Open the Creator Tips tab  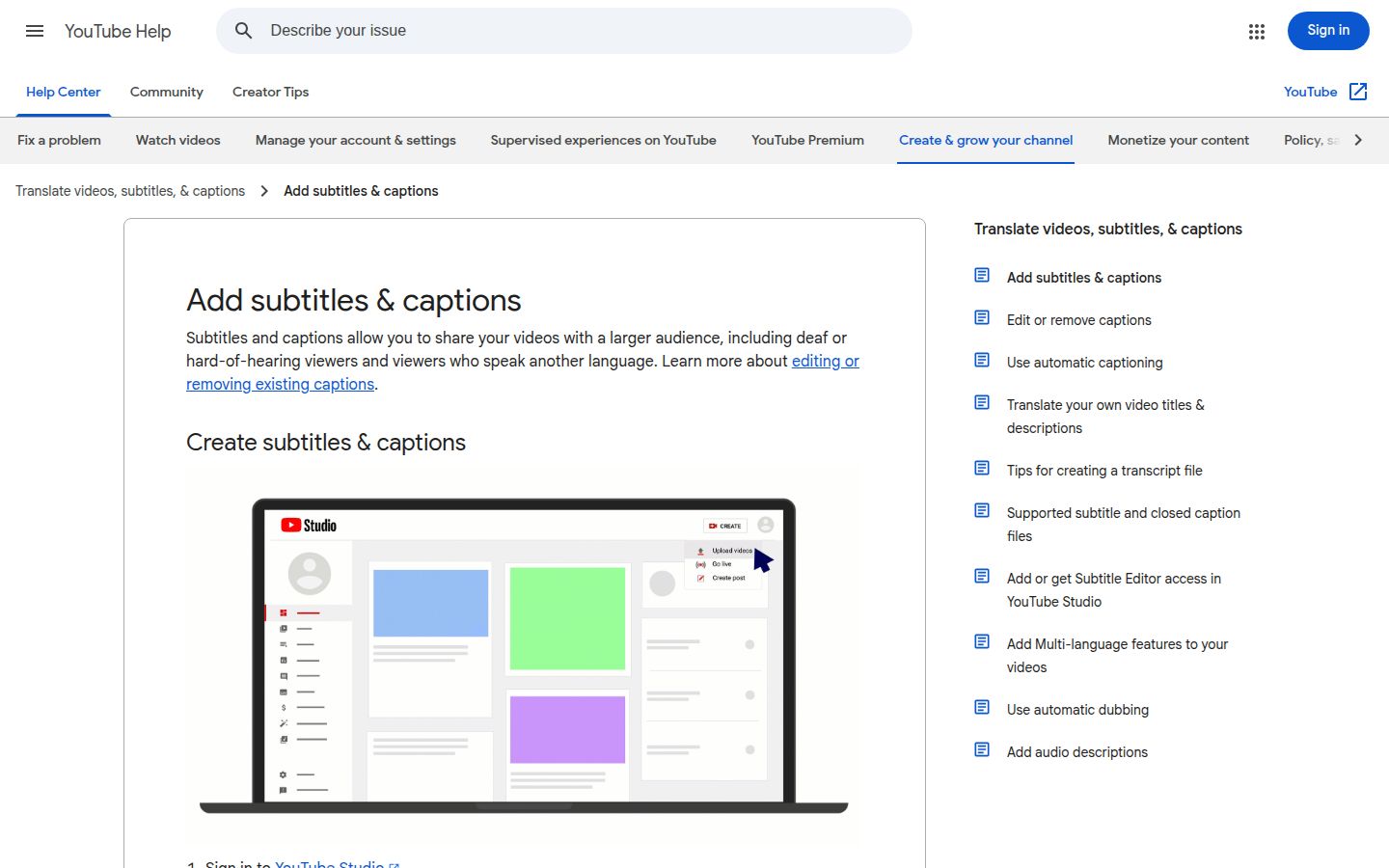270,92
